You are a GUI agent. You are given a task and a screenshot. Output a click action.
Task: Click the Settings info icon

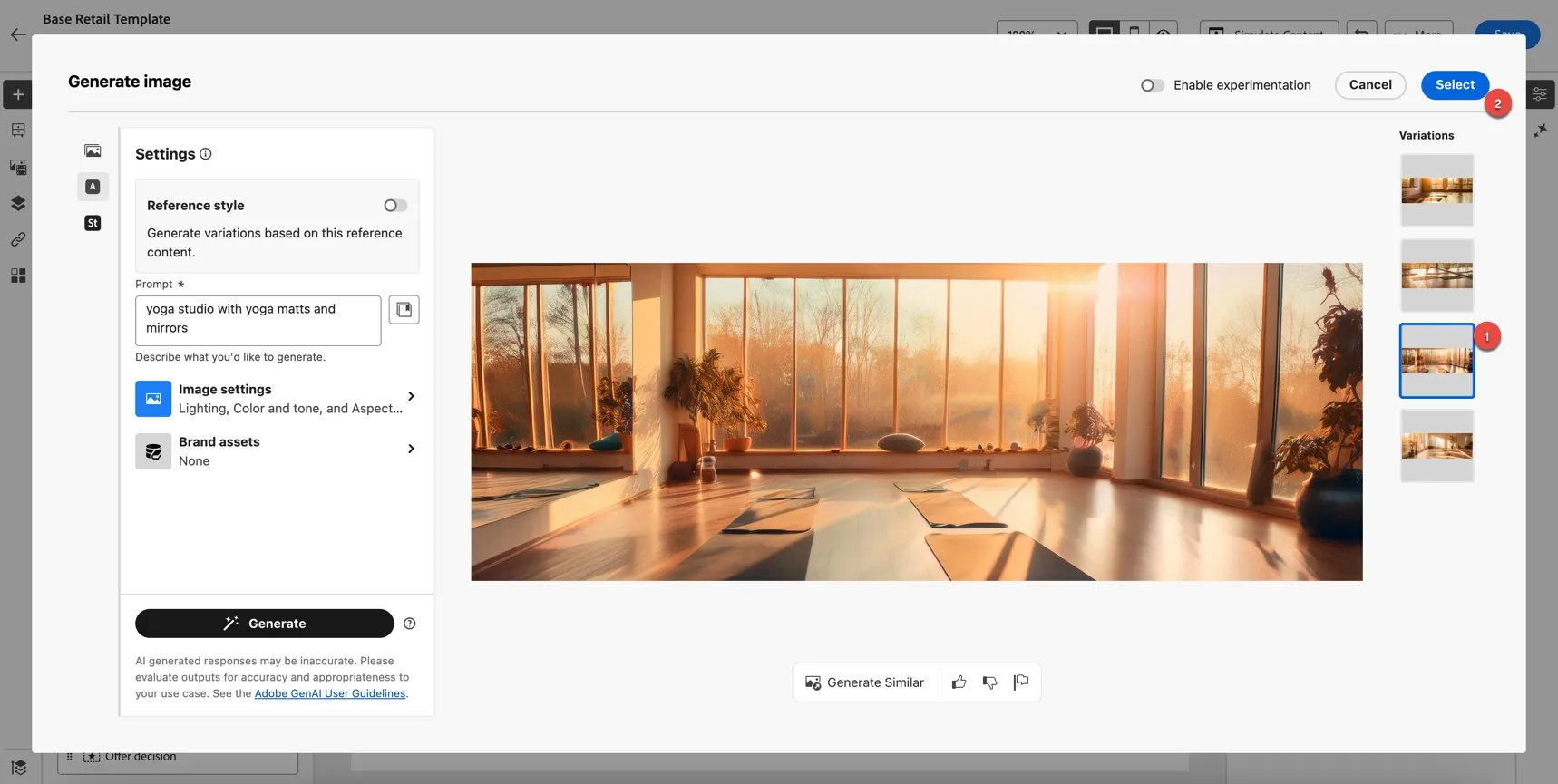pyautogui.click(x=206, y=154)
